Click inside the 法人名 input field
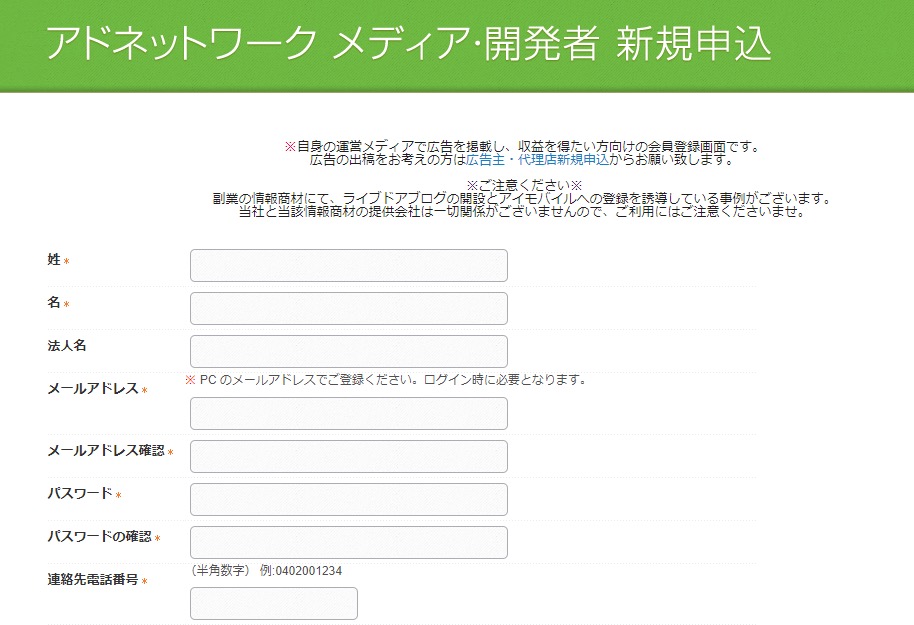This screenshot has width=914, height=625. tap(348, 351)
